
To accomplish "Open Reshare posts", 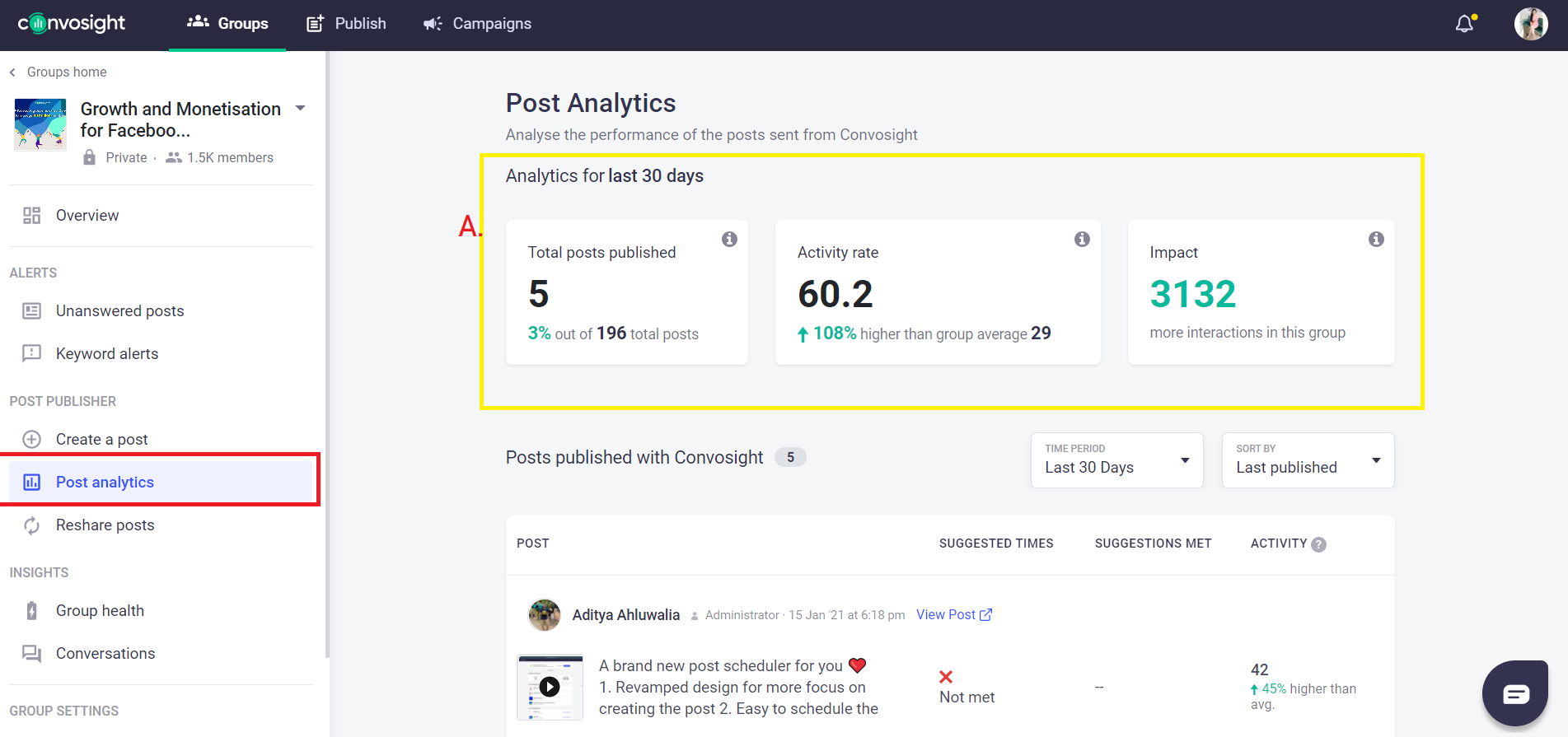I will pos(161,525).
